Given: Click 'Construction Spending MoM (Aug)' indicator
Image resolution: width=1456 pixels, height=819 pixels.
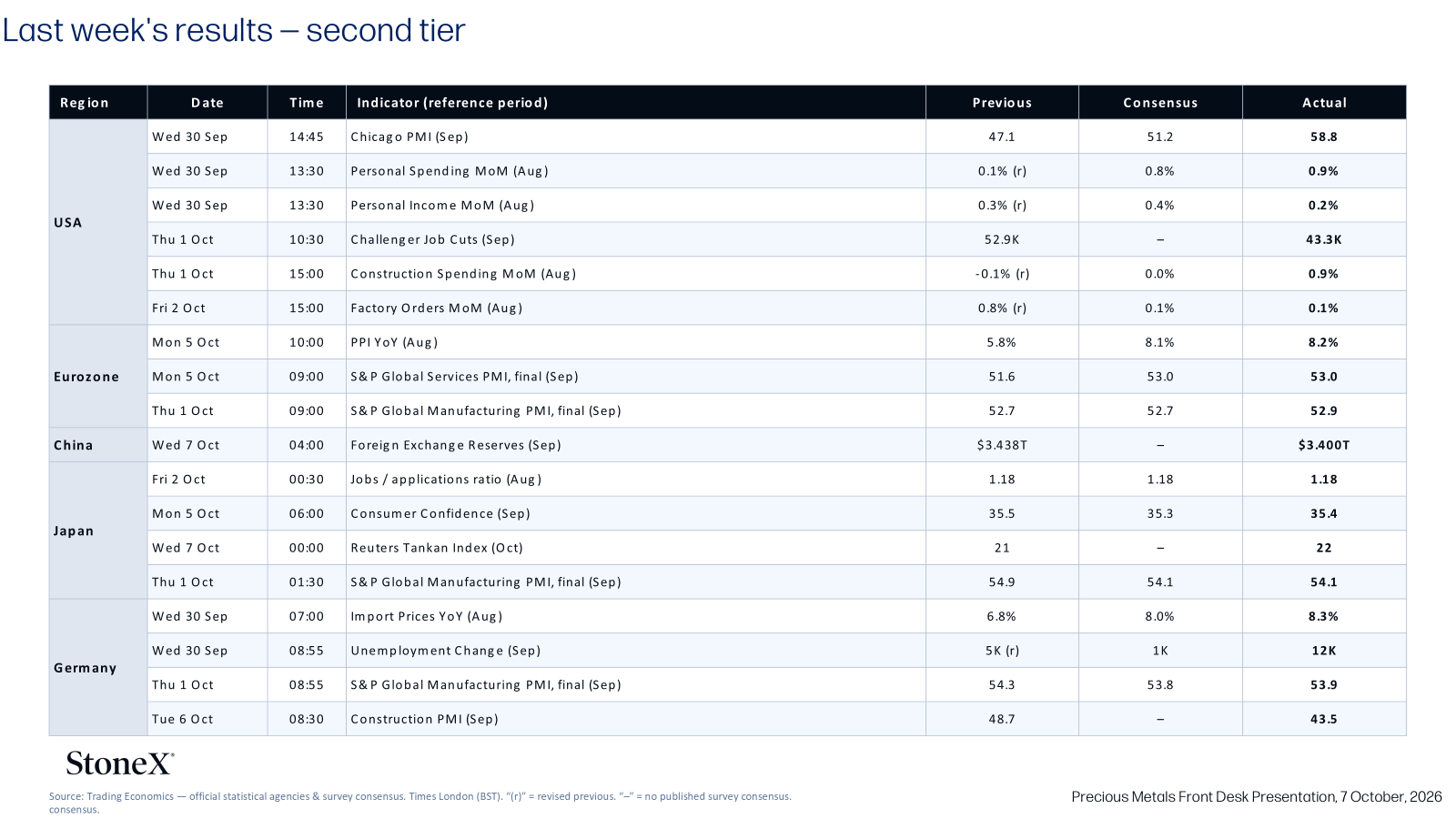Looking at the screenshot, I should click(x=463, y=274).
